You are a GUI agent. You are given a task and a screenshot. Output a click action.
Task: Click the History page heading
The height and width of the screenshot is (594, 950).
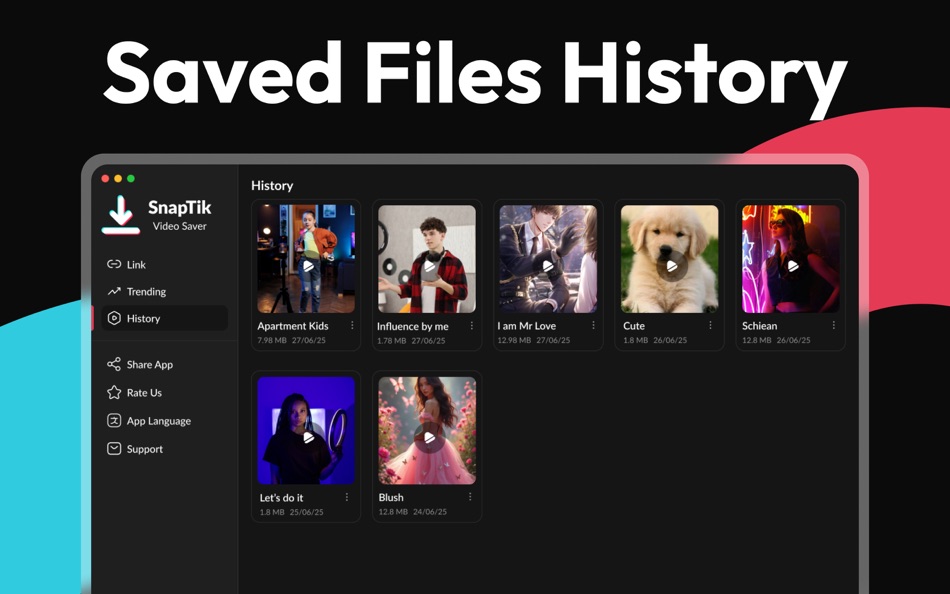[272, 185]
